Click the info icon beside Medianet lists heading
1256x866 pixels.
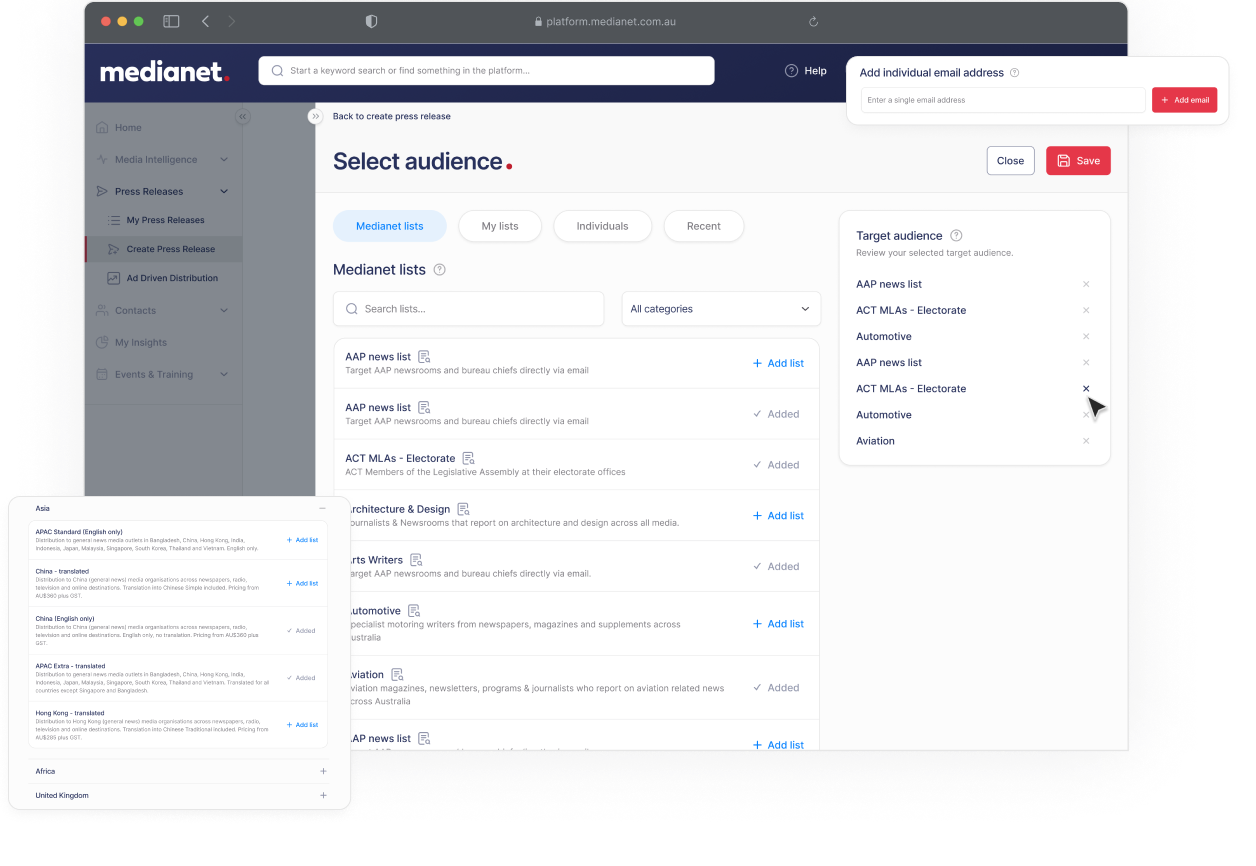pos(439,270)
